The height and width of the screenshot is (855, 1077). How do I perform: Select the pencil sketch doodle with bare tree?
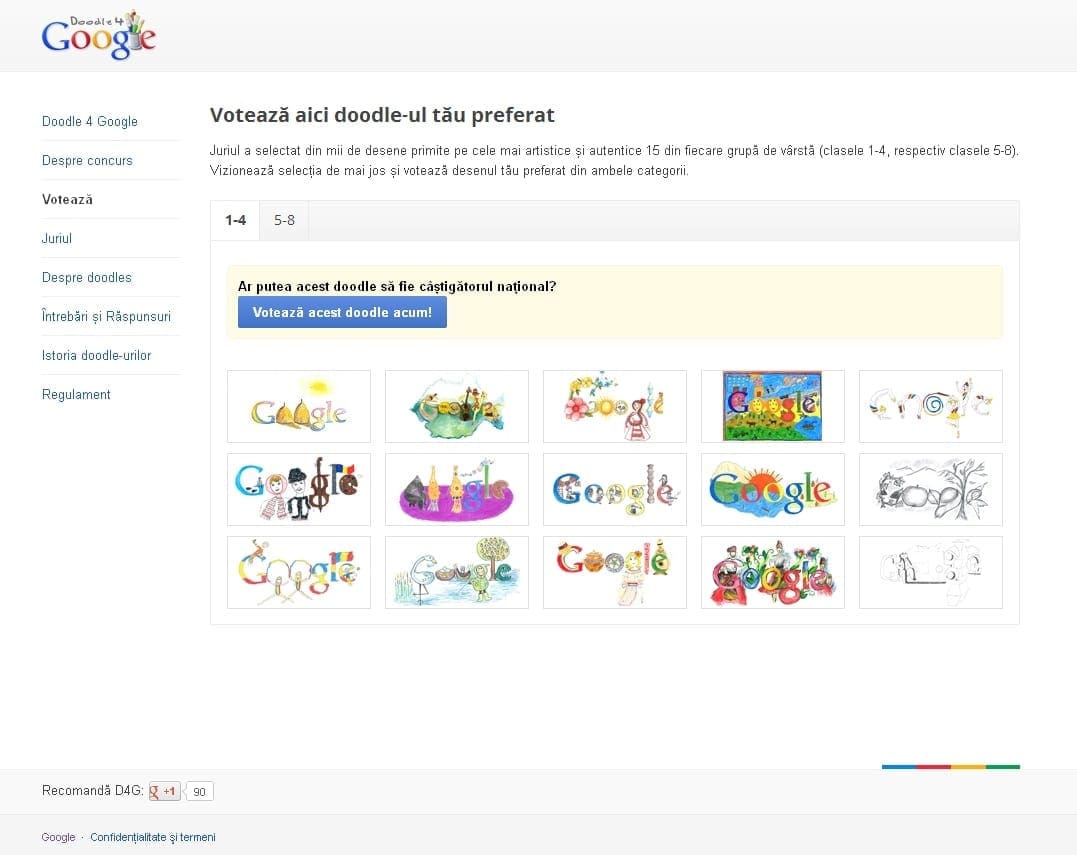(x=931, y=489)
